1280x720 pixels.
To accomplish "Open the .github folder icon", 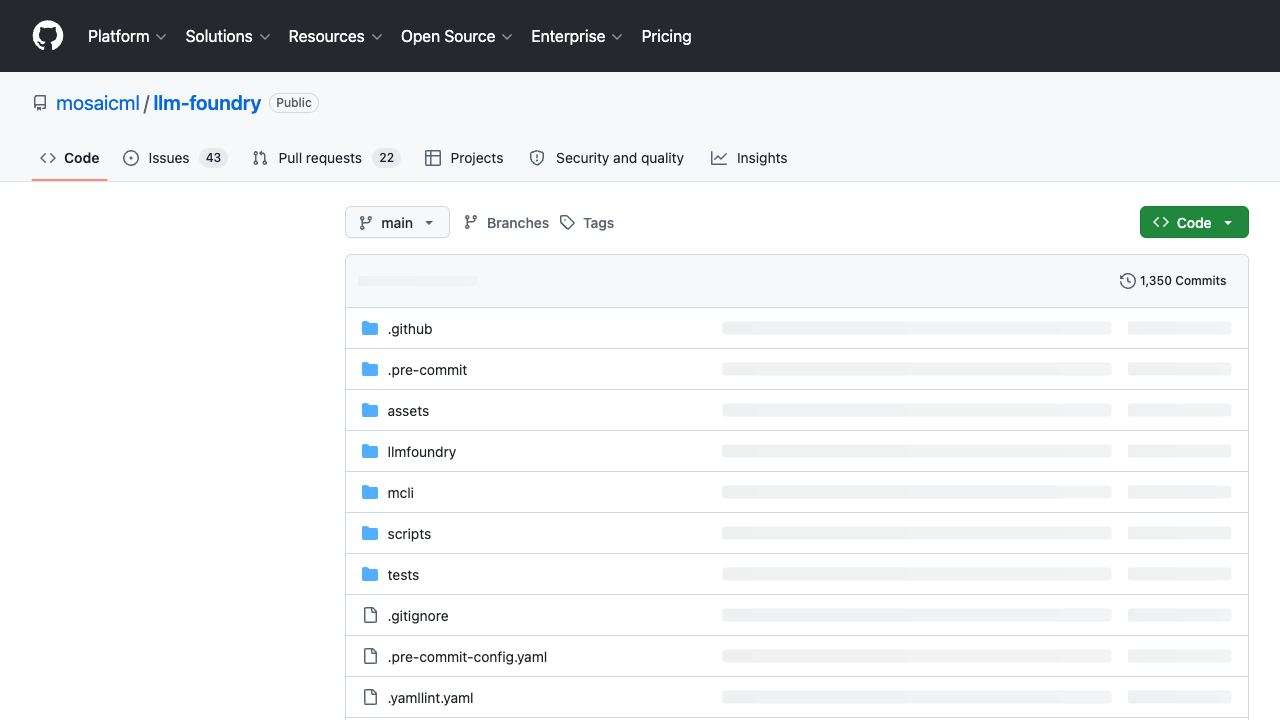I will click(x=370, y=328).
